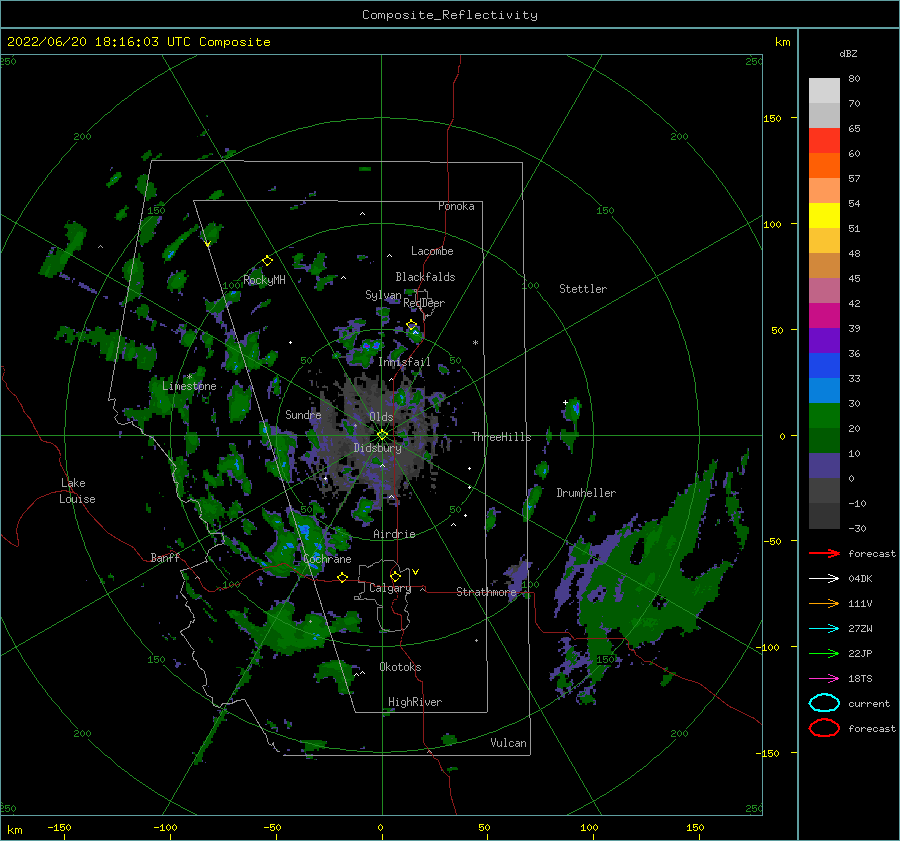Click the Olds label
Screen dimensions: 900x841
tap(381, 417)
